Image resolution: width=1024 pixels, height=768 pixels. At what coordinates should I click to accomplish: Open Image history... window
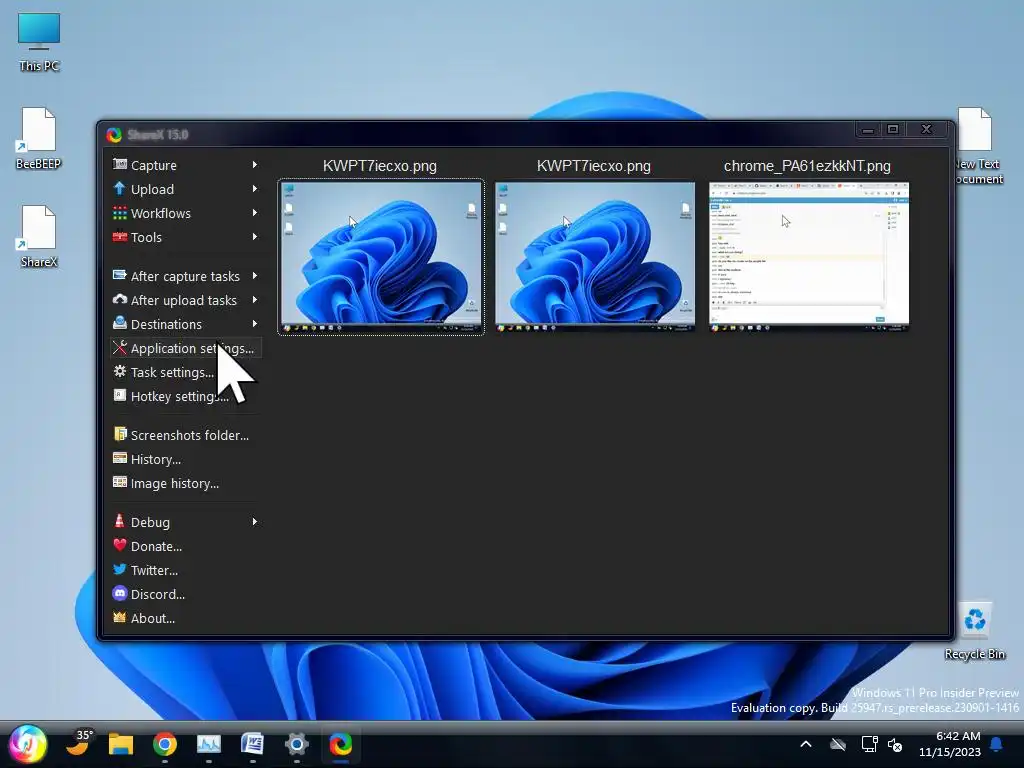click(186, 483)
